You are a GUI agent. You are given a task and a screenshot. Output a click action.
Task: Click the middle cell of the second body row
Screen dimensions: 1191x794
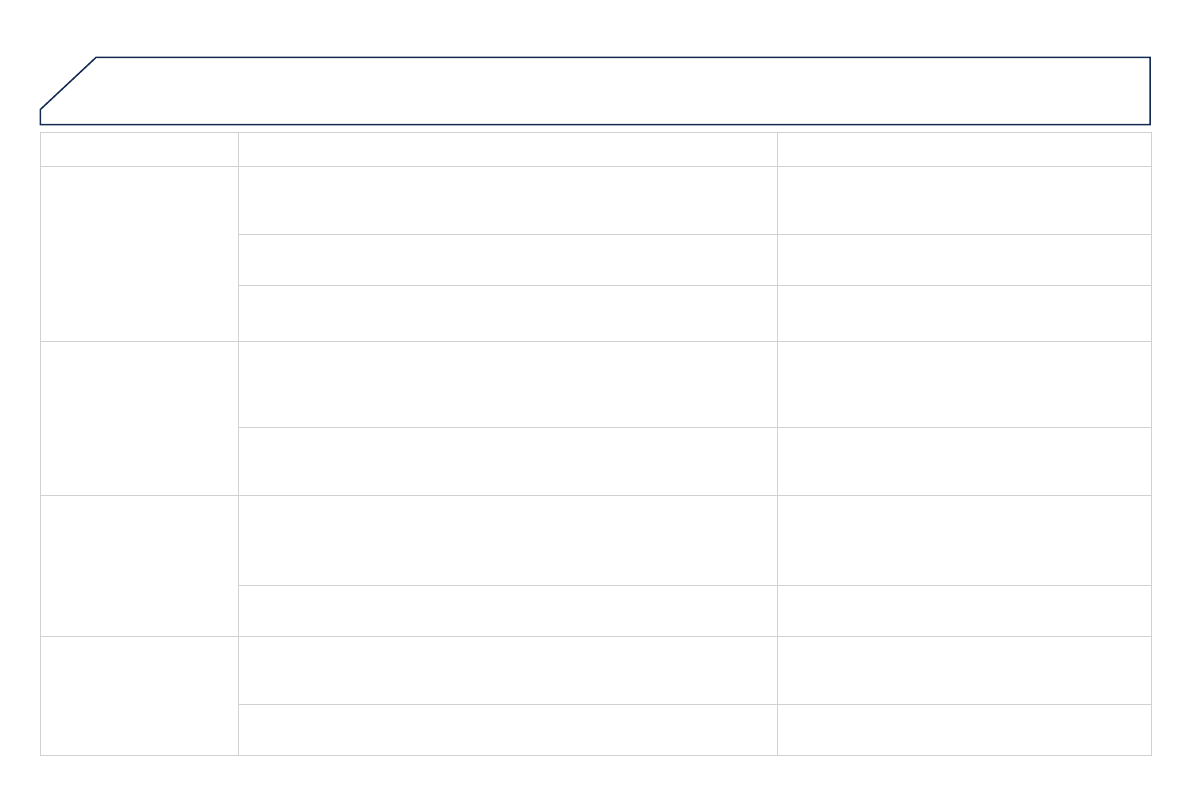tap(508, 260)
